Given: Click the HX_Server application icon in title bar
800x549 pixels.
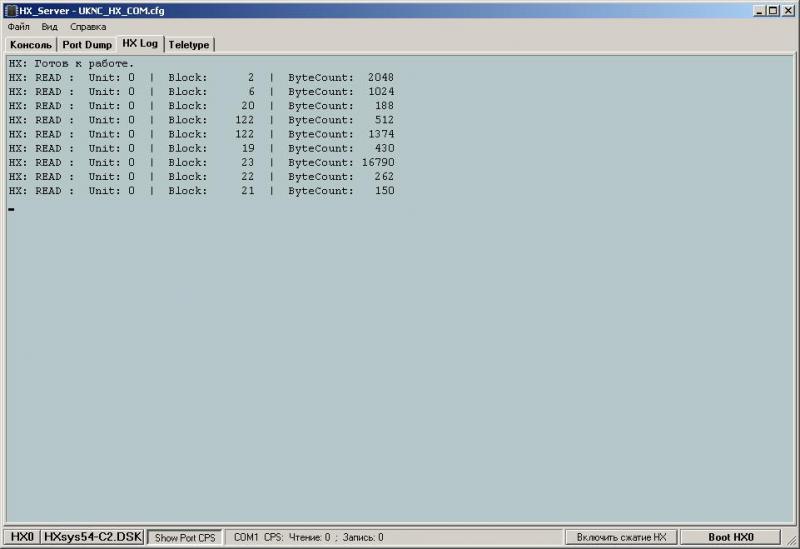Looking at the screenshot, I should (11, 10).
